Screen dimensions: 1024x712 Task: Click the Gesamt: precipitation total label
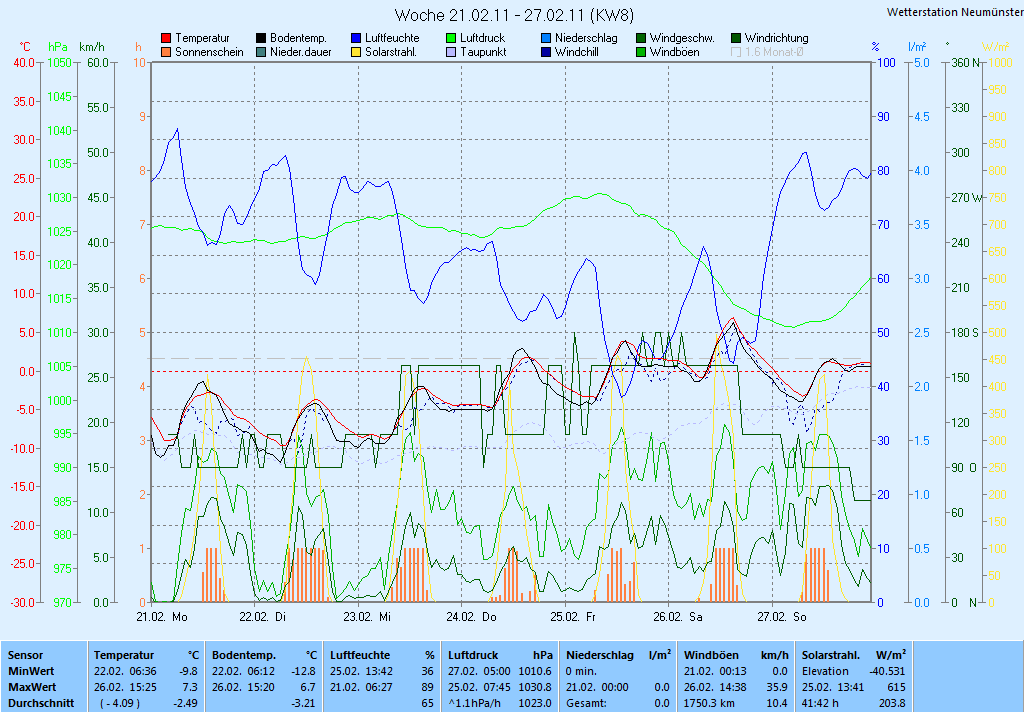586,704
